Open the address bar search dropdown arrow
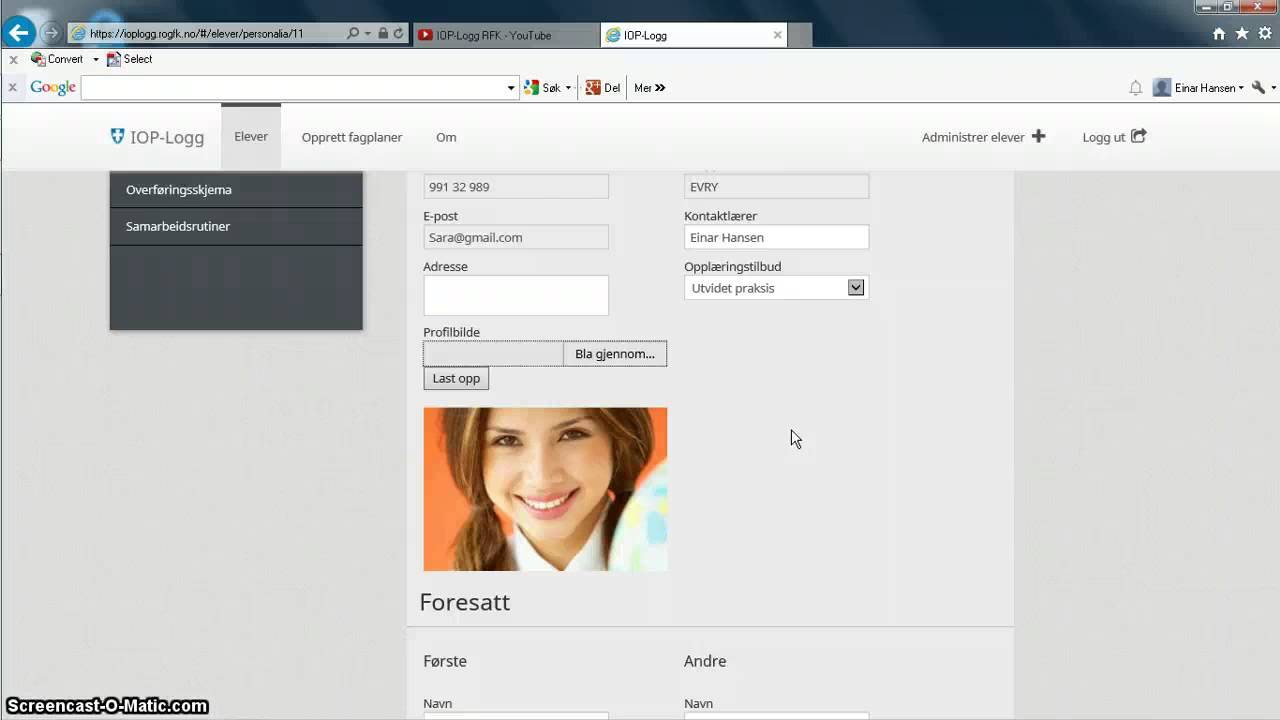1280x720 pixels. [x=368, y=33]
